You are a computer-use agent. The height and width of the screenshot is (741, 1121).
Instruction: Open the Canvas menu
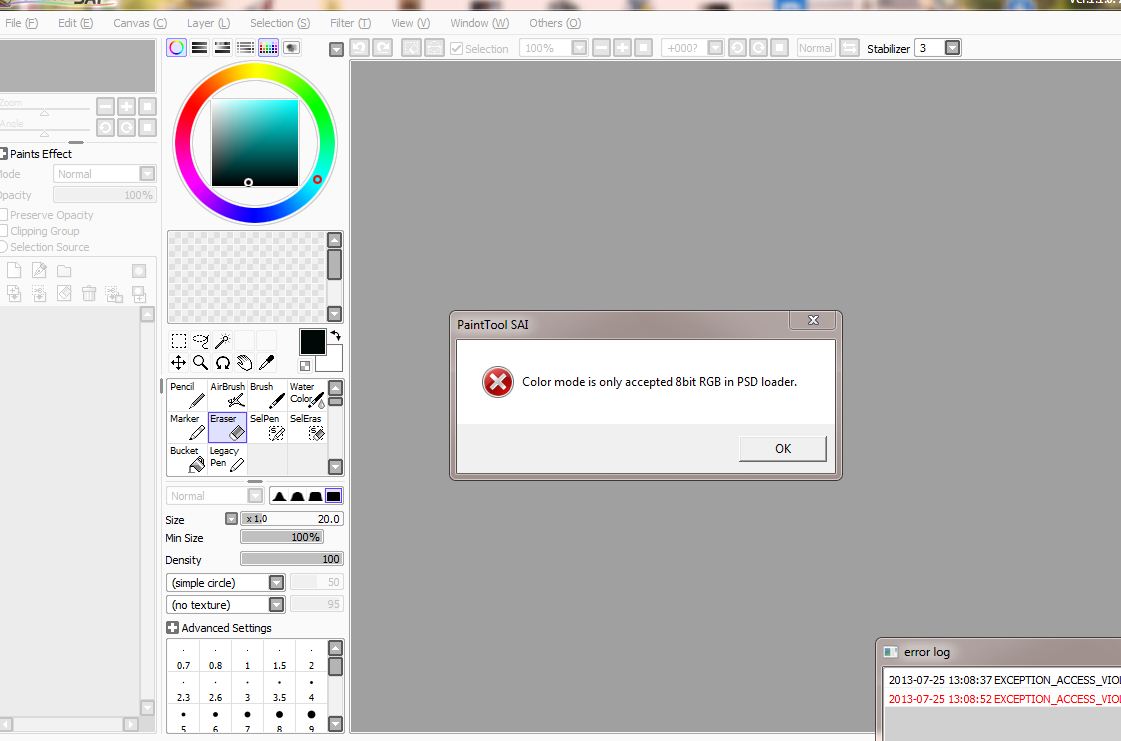click(140, 23)
